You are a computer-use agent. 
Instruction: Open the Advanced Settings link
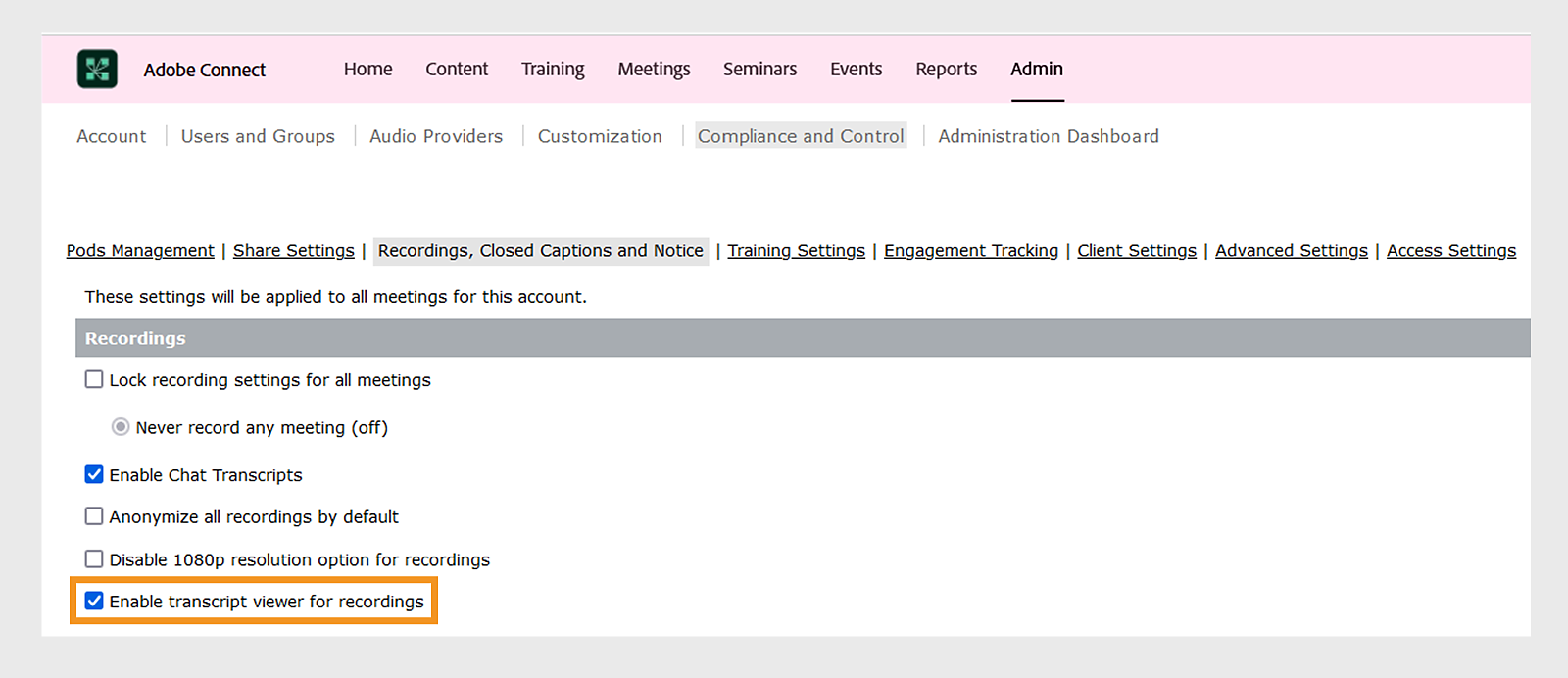tap(1292, 251)
